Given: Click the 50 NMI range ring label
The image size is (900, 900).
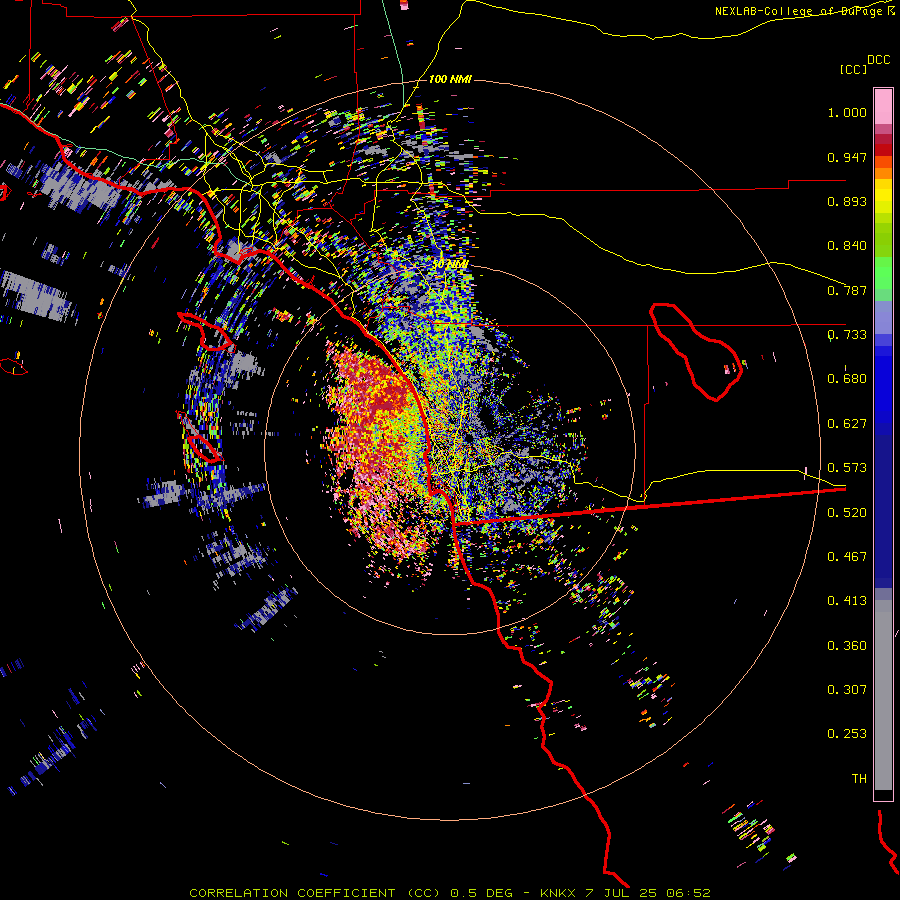Looking at the screenshot, I should pyautogui.click(x=450, y=264).
